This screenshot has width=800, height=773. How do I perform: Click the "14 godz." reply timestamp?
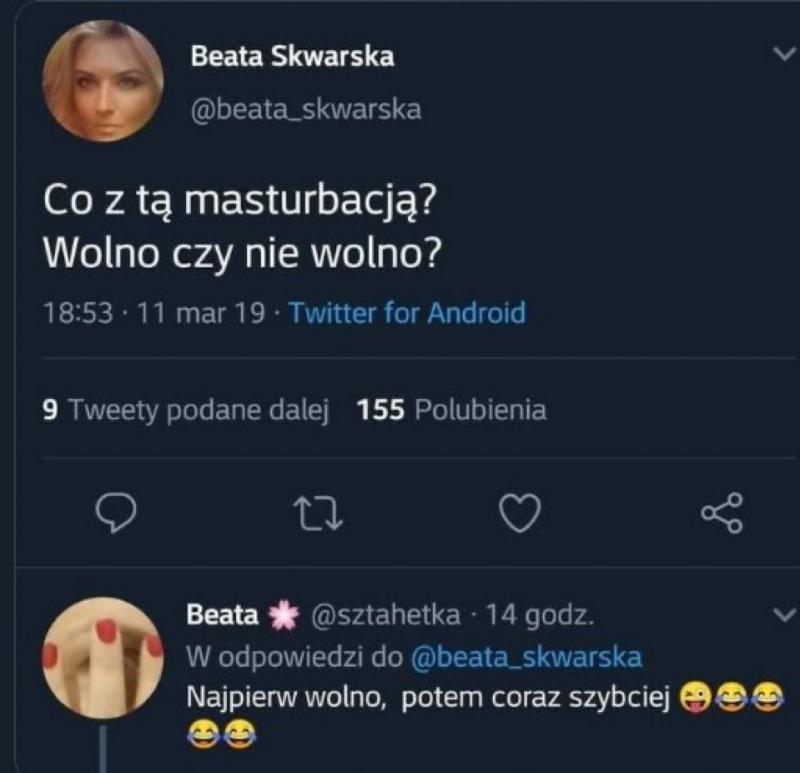pos(540,616)
